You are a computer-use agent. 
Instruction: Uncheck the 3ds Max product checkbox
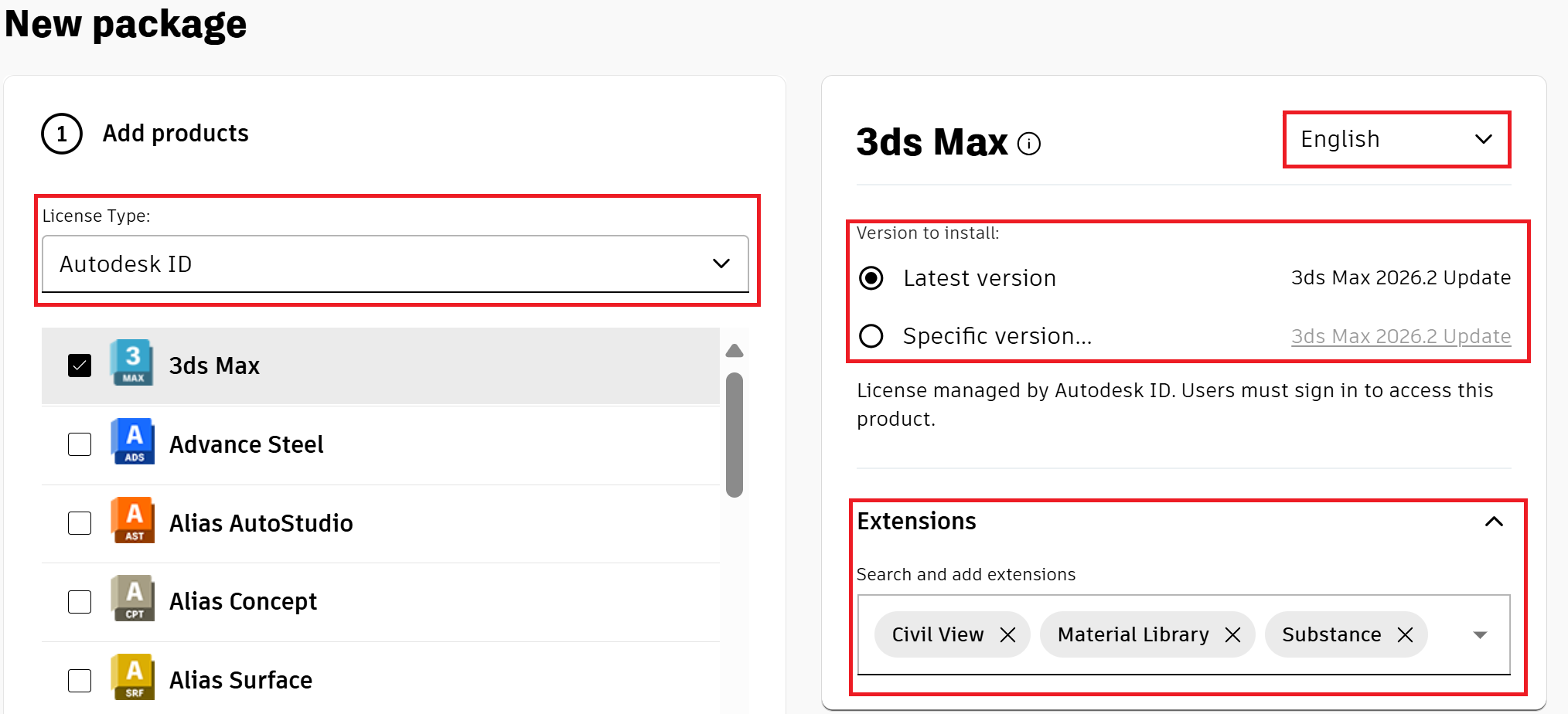[x=80, y=365]
